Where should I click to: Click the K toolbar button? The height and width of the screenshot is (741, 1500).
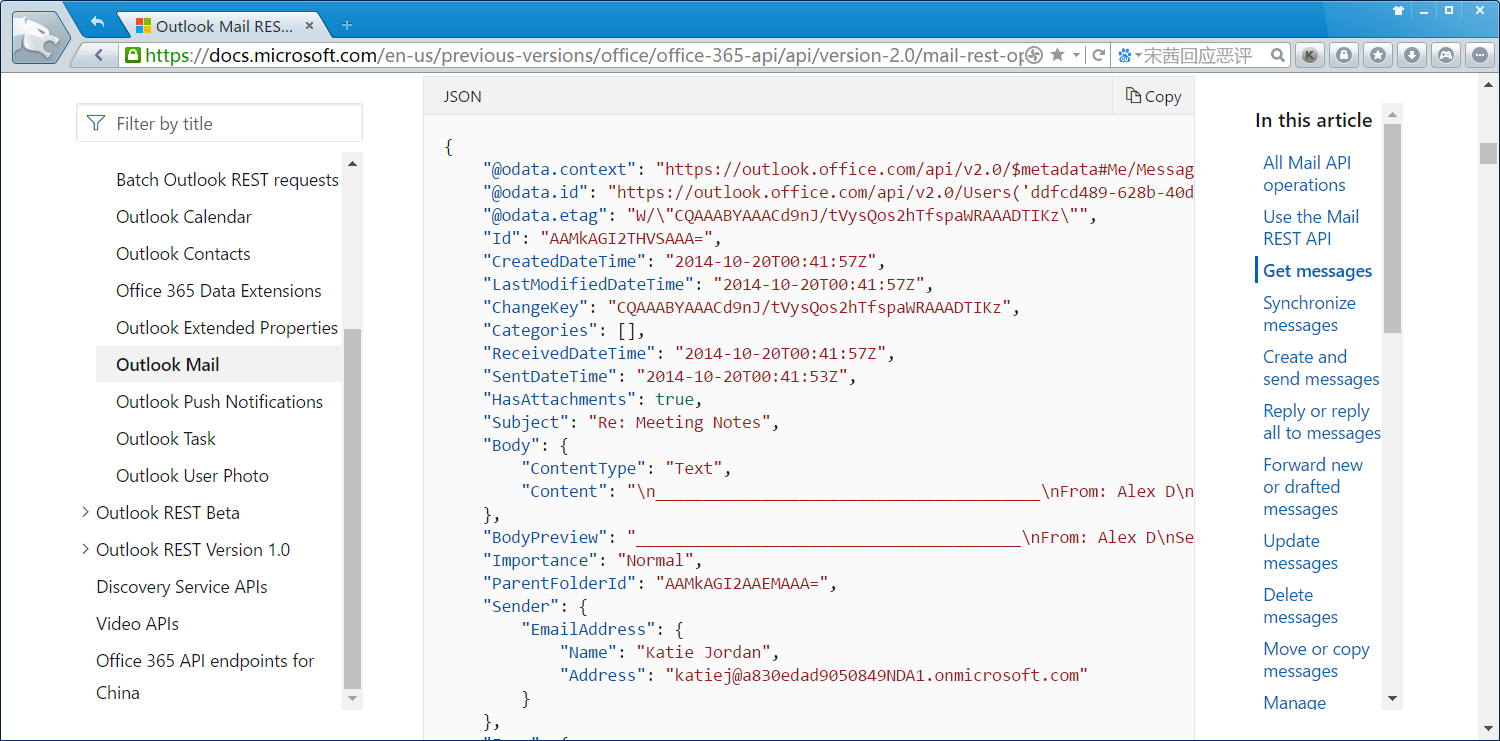(1310, 56)
